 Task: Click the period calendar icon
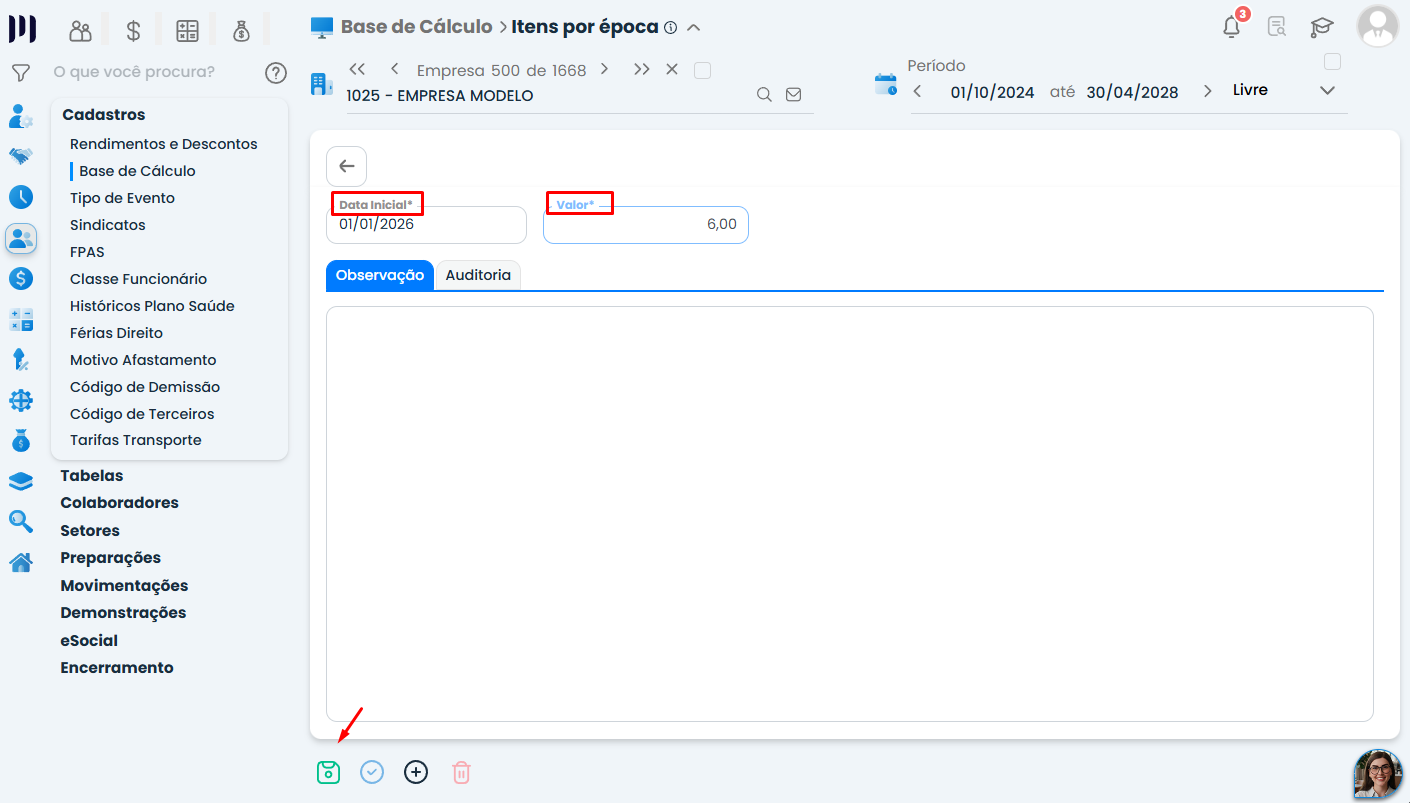point(886,84)
